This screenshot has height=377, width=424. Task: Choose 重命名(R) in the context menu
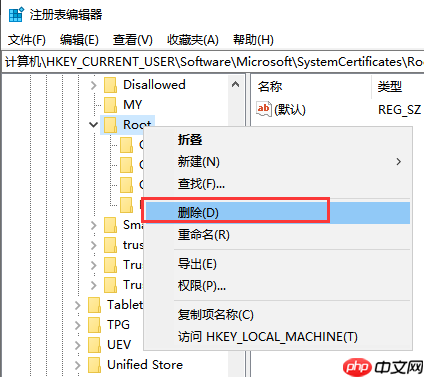click(x=278, y=235)
